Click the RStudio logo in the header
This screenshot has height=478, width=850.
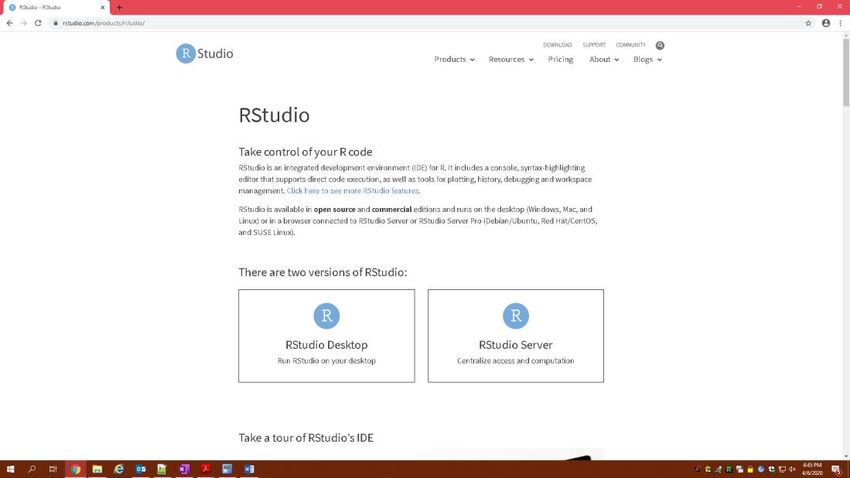pos(204,54)
